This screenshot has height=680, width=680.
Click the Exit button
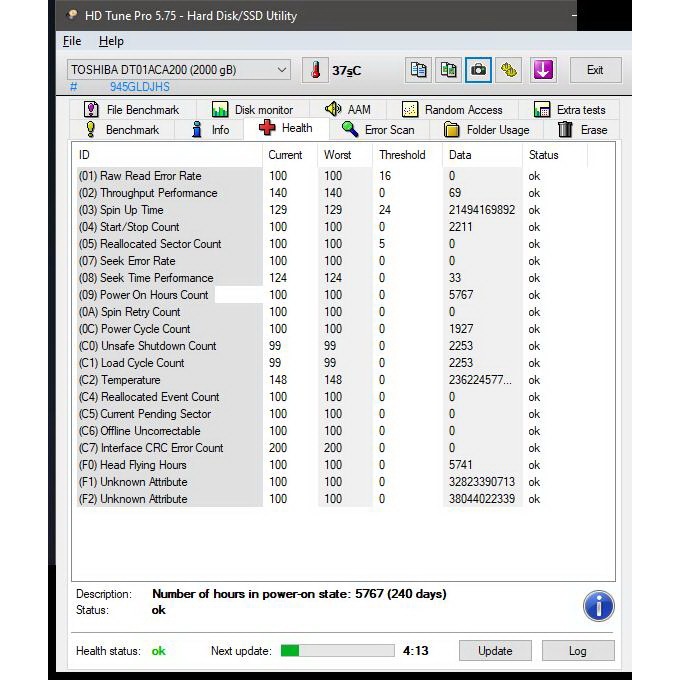594,70
